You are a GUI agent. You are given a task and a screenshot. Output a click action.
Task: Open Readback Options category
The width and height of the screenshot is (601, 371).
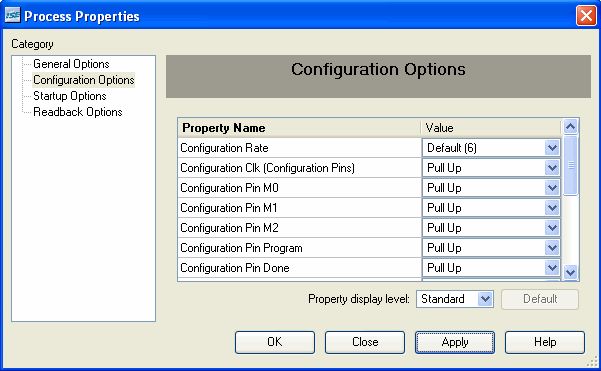[x=78, y=112]
